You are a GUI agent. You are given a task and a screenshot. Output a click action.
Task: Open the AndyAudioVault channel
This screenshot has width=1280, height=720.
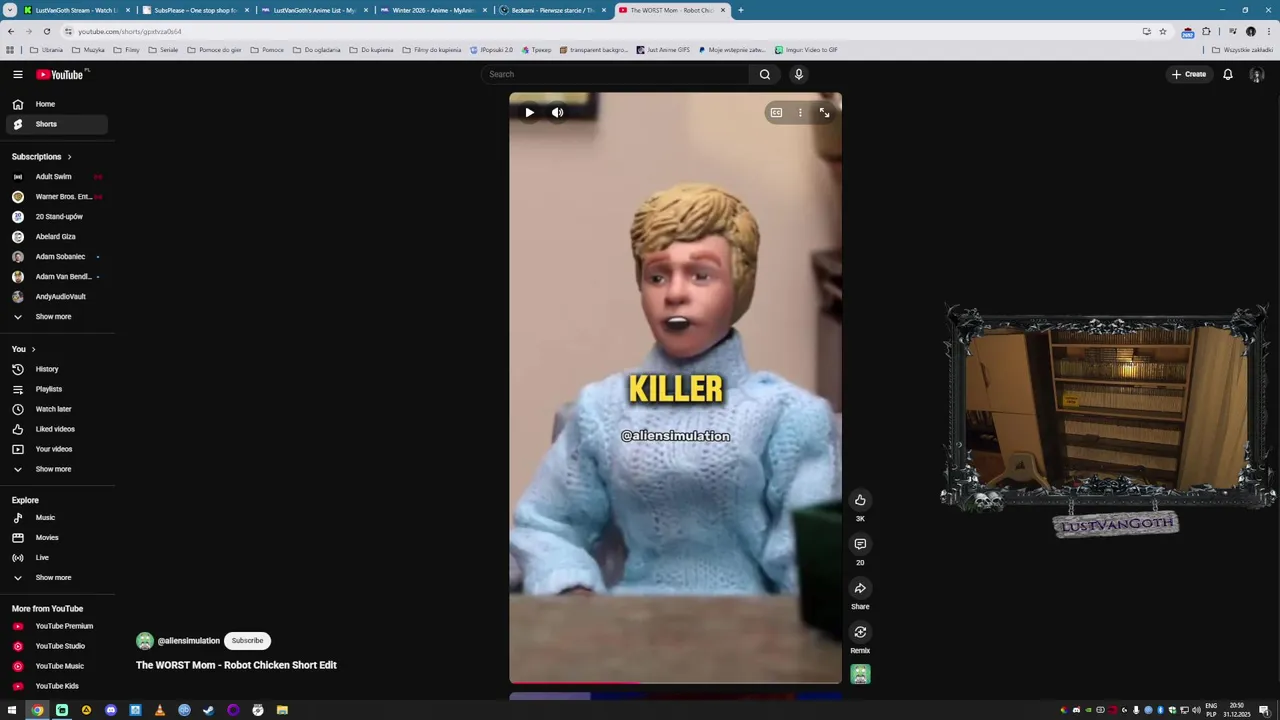55,297
